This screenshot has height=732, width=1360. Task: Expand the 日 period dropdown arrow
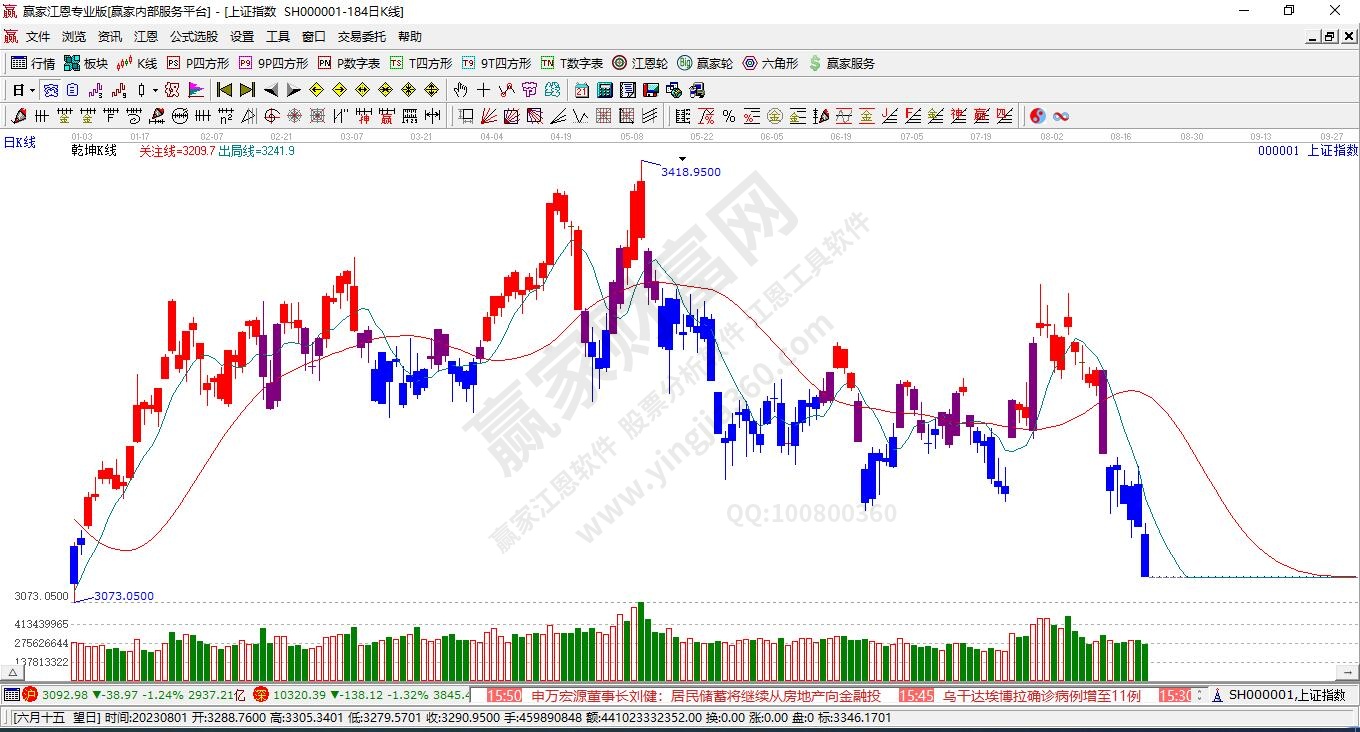point(33,90)
